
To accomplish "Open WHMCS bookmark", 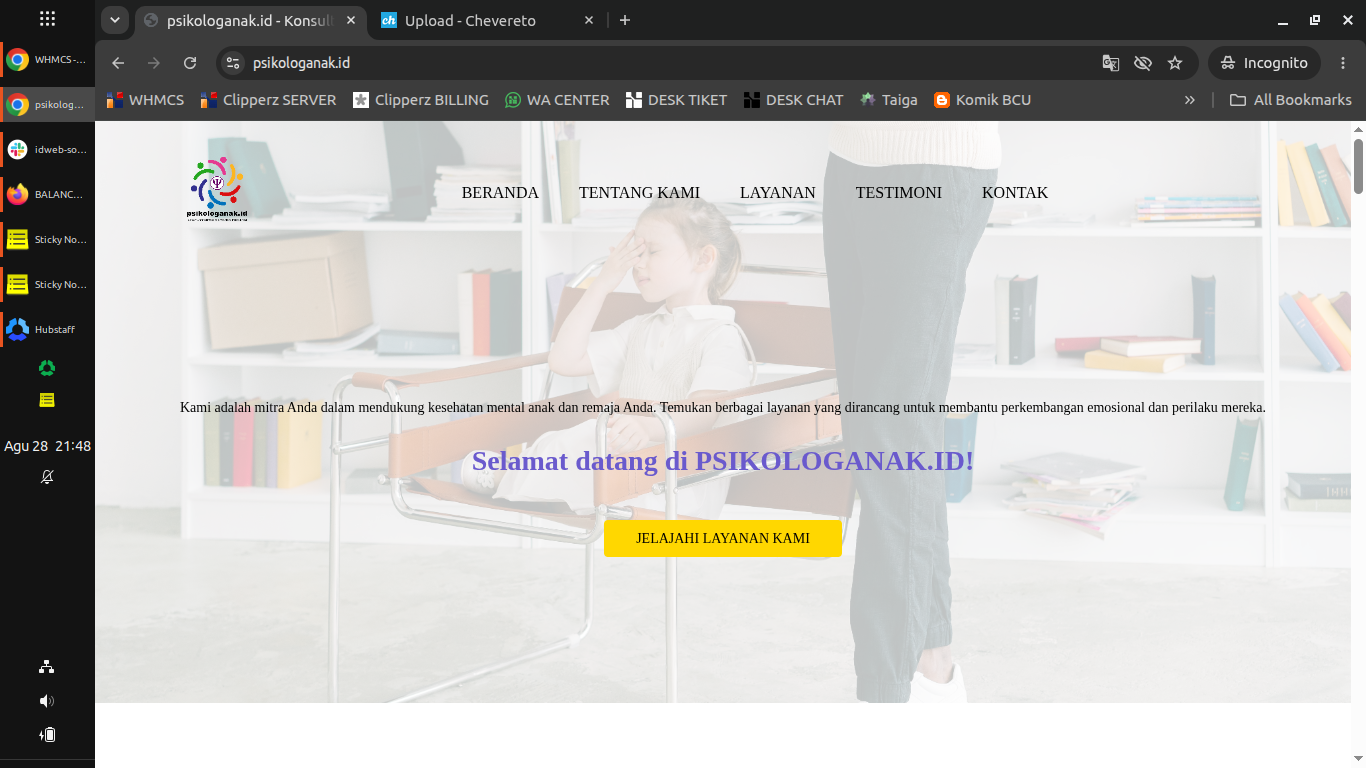I will (146, 100).
